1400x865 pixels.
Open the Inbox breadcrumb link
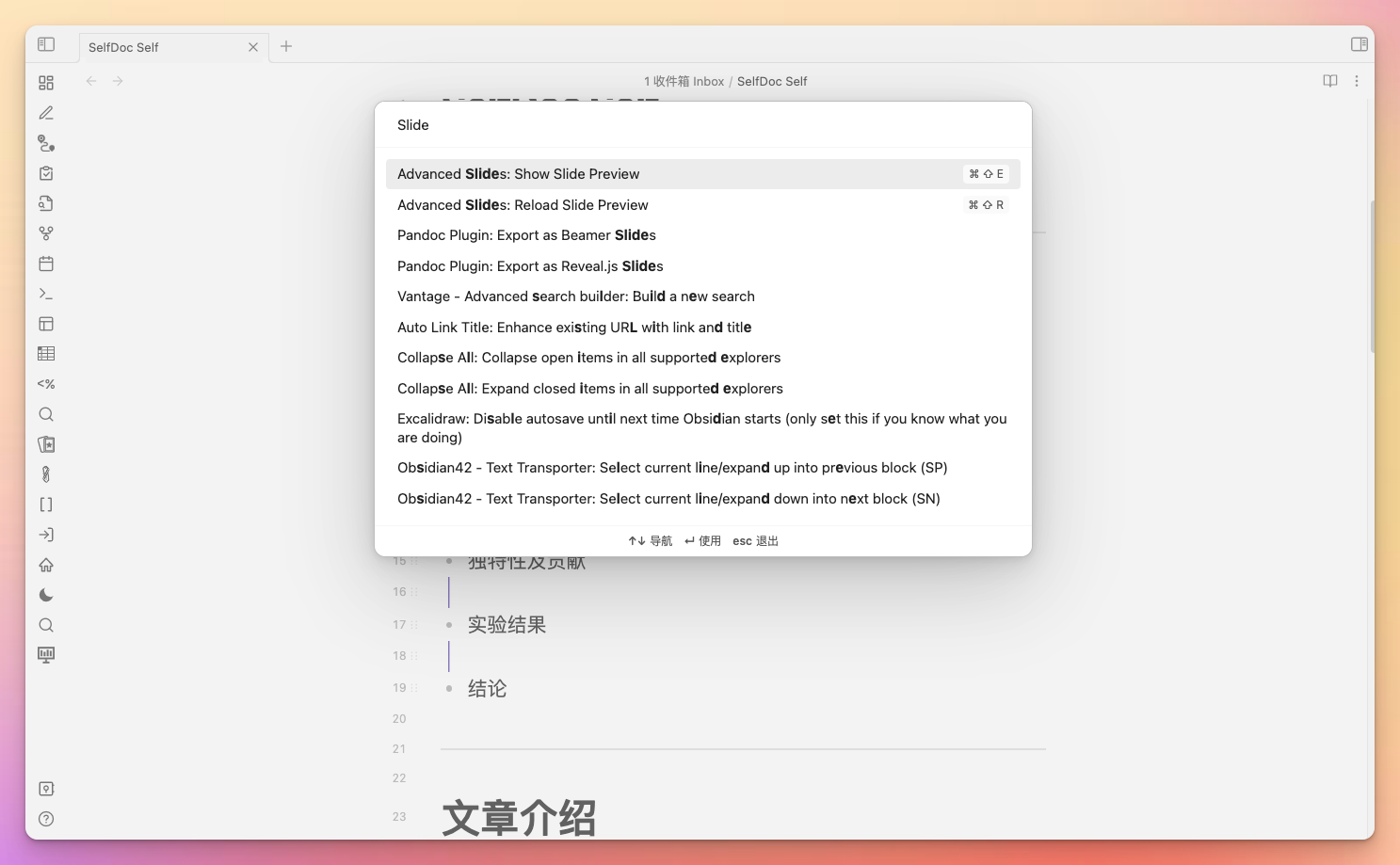point(685,81)
